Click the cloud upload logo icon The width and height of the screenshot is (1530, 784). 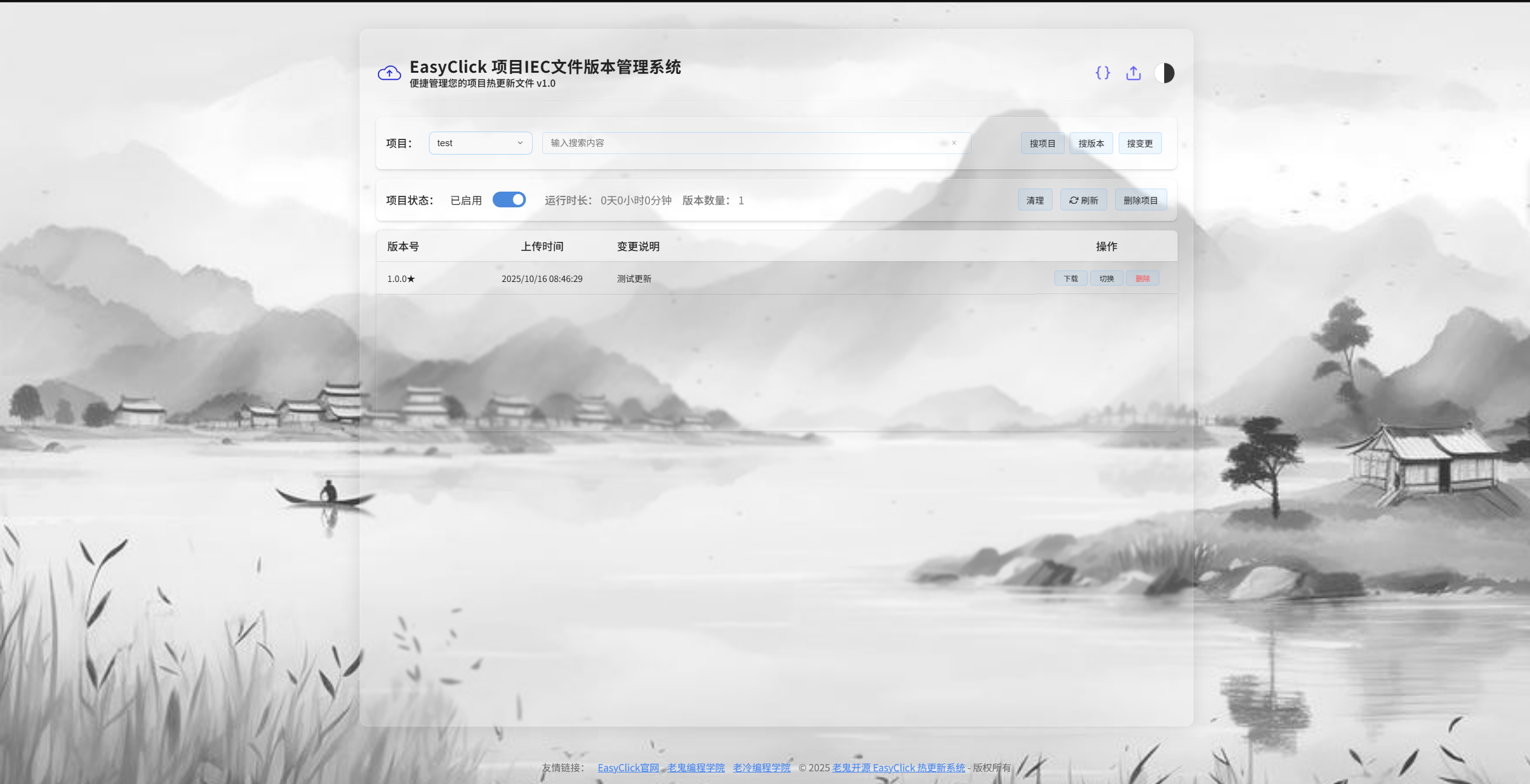389,73
